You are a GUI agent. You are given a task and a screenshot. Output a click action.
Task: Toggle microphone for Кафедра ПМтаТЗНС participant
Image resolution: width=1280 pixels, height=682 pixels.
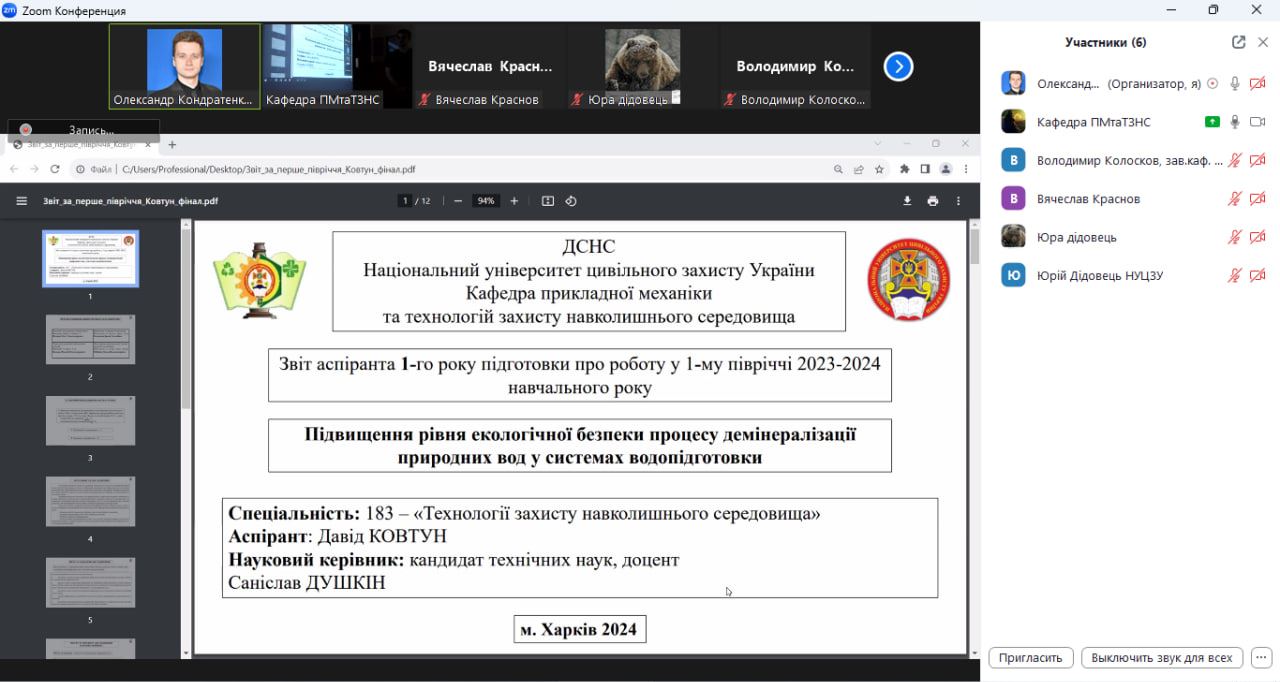point(1235,122)
